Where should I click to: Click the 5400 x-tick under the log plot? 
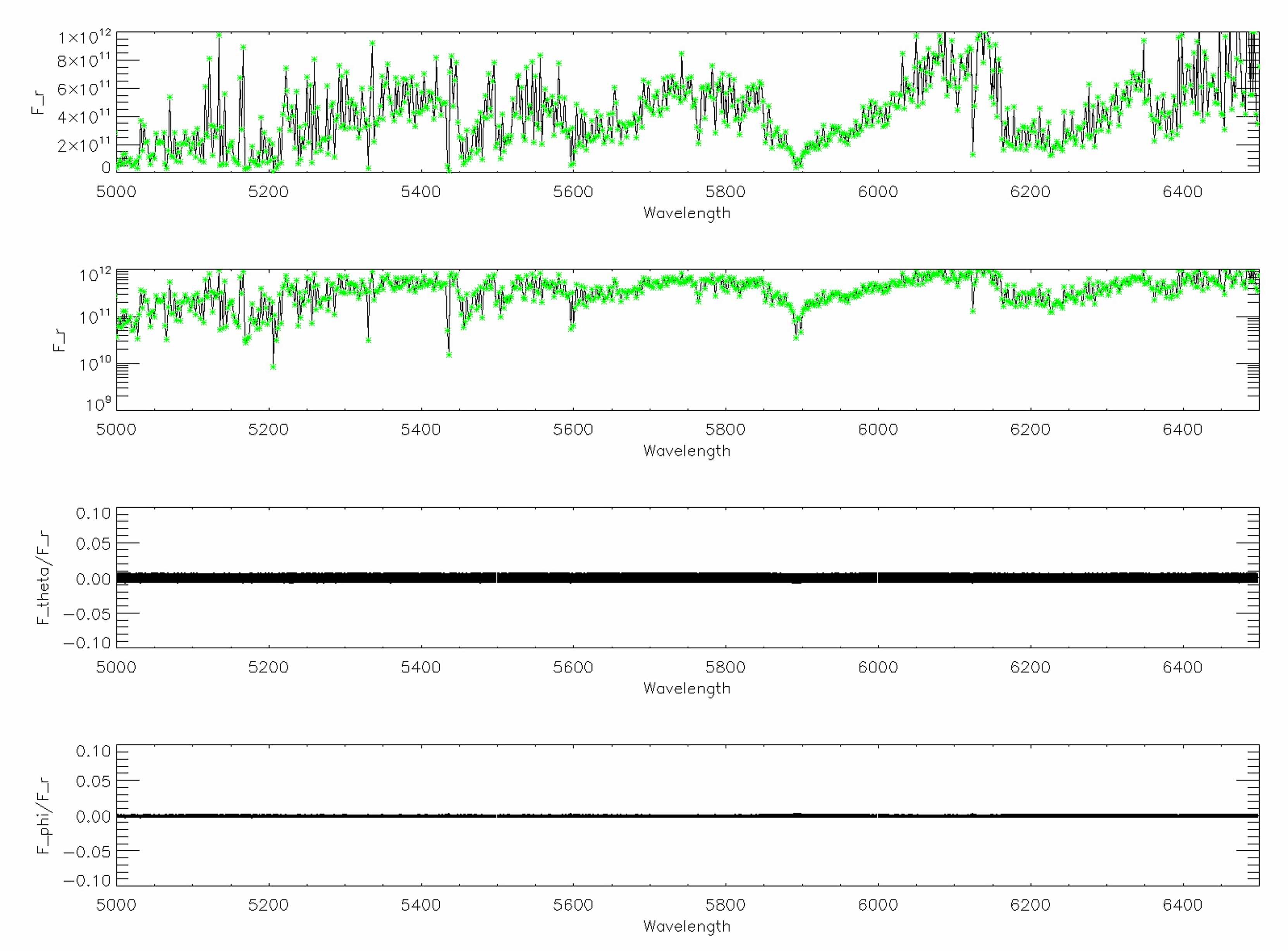[x=421, y=429]
